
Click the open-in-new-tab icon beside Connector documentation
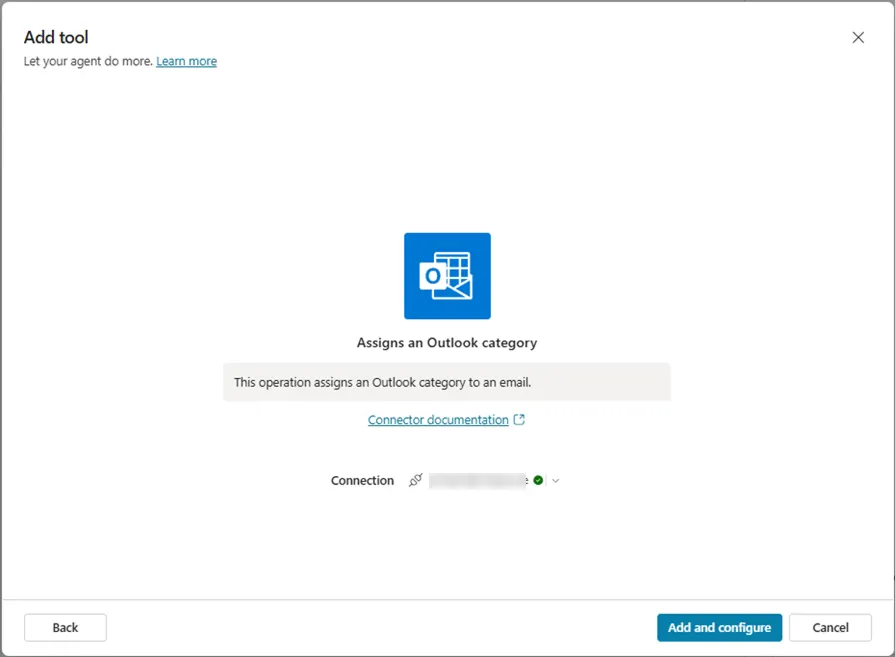point(519,420)
